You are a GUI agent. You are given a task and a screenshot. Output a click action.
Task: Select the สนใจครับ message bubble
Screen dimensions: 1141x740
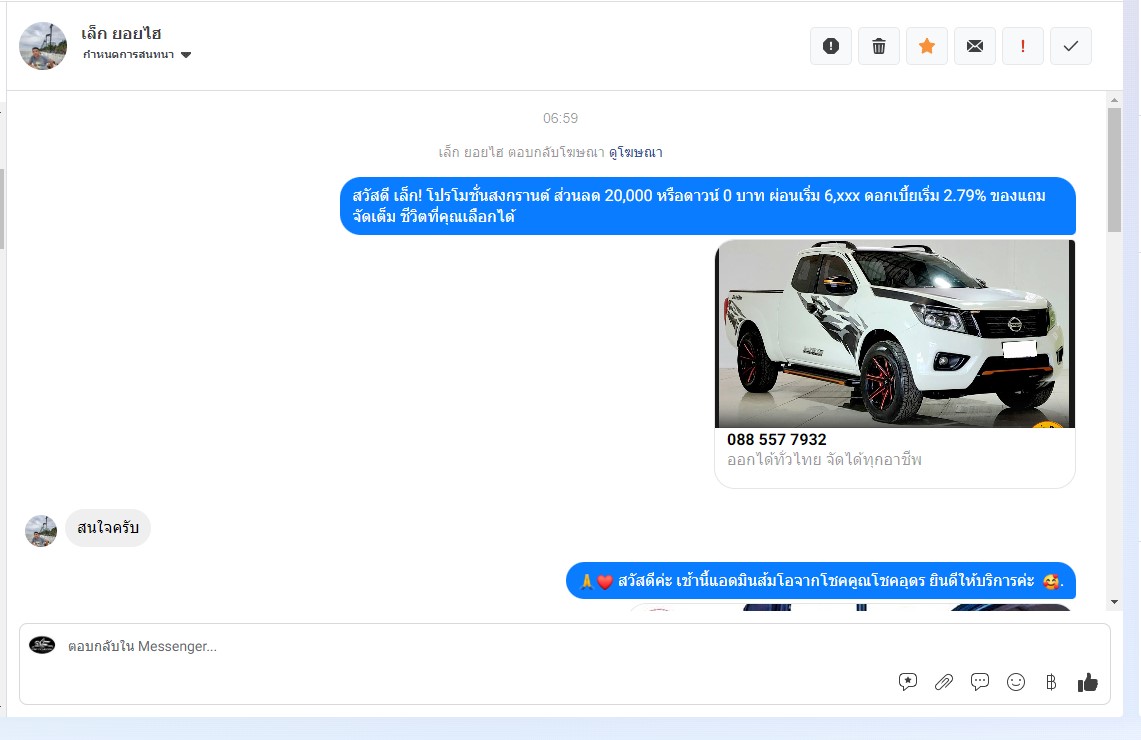(x=108, y=528)
